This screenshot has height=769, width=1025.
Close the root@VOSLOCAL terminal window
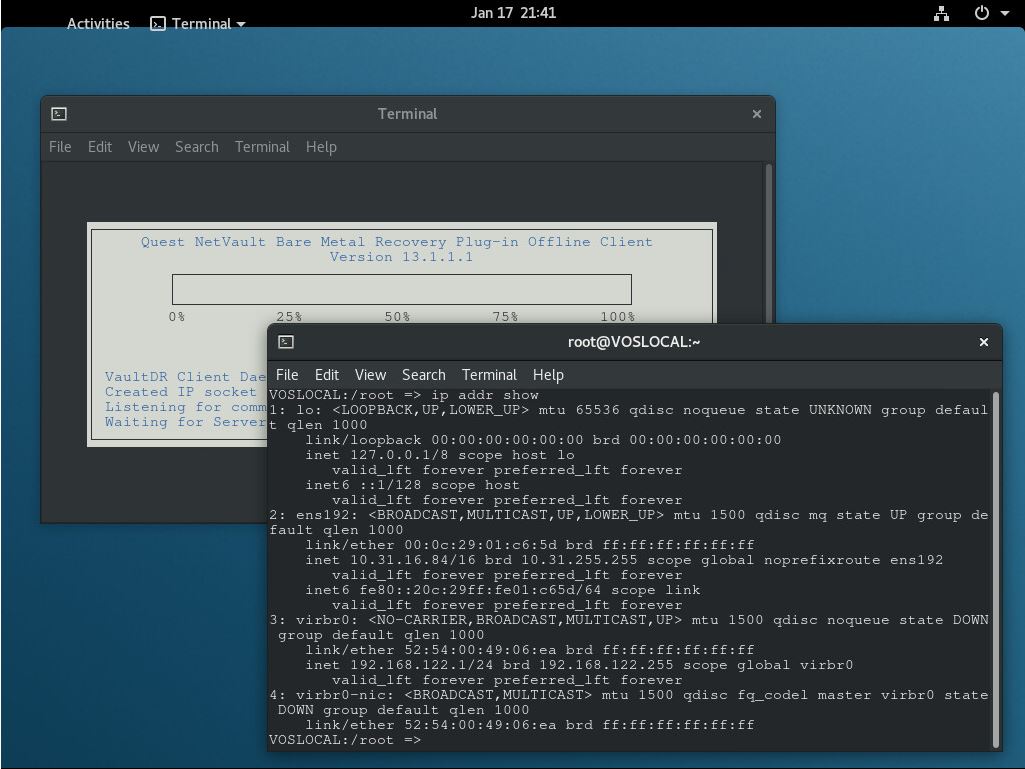click(x=983, y=342)
